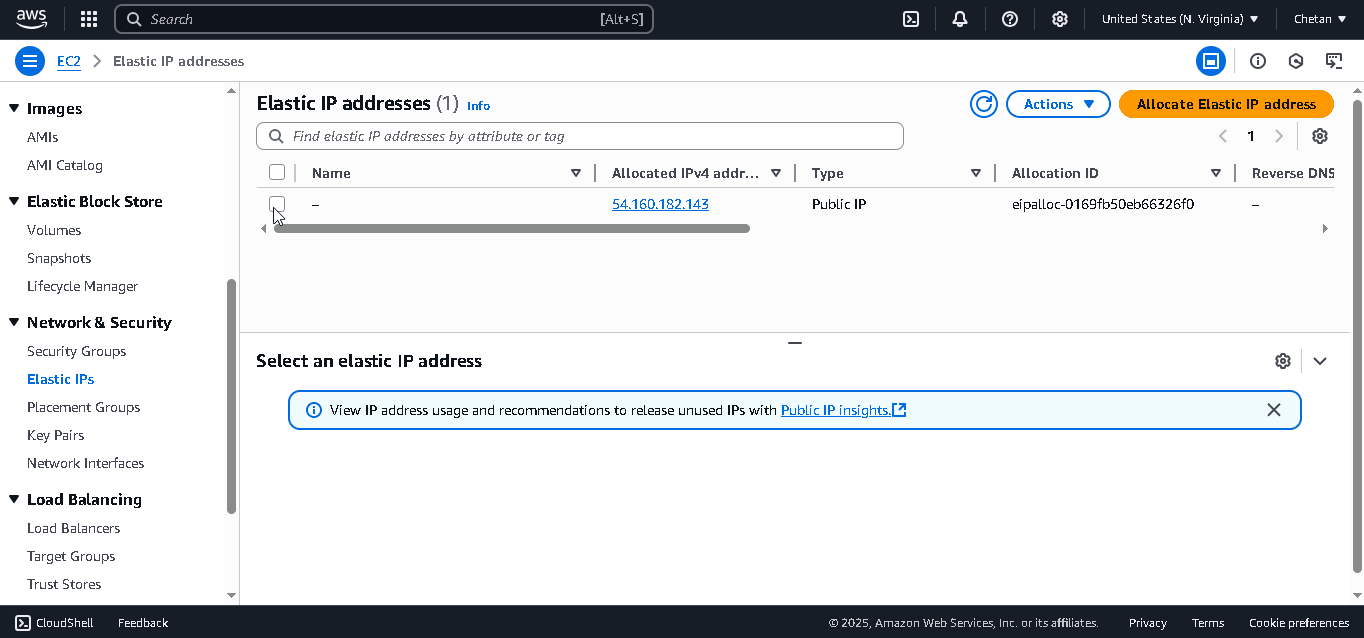The image size is (1364, 638).
Task: Collapse the Elastic Block Store section
Action: [14, 201]
